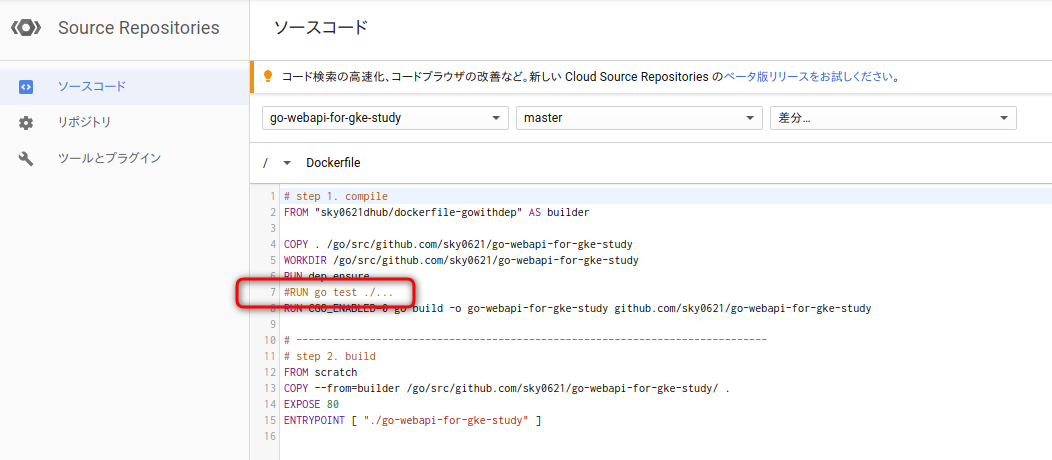Screen dimensions: 1052x460
Task: Click the WORKDIR line of code
Action: (461, 260)
